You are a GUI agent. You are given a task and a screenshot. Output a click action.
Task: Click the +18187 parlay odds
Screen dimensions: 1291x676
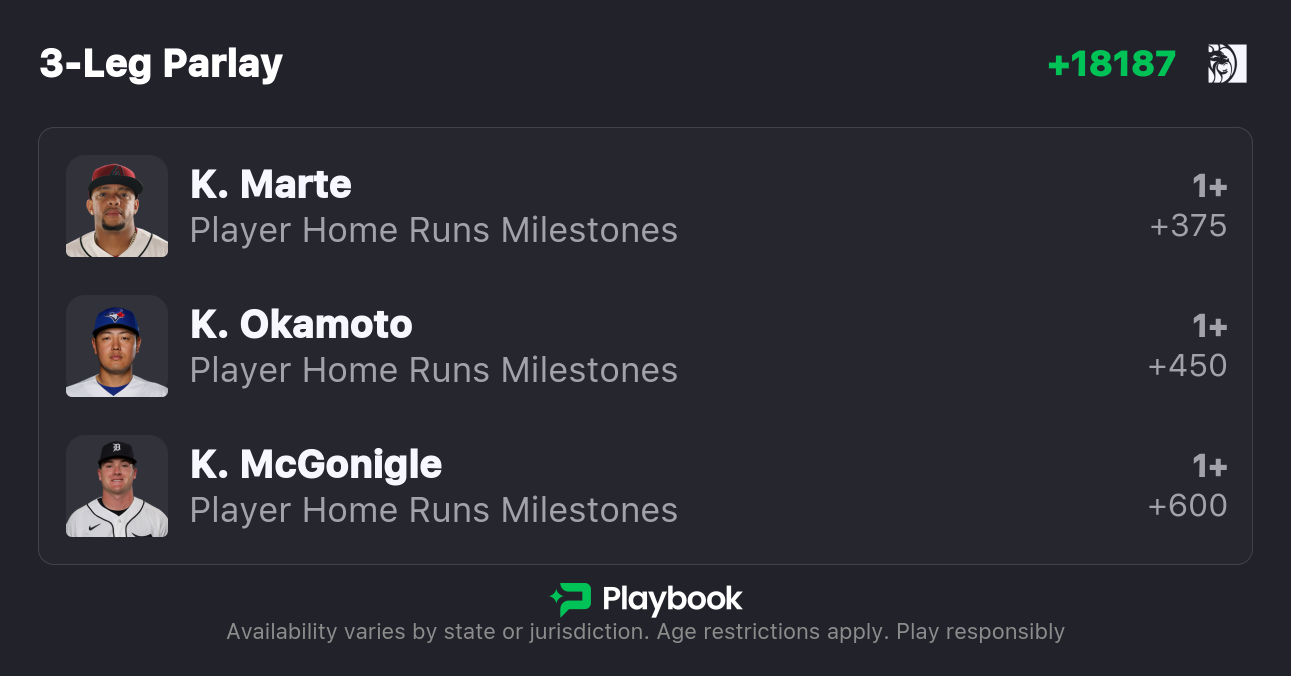click(1111, 64)
